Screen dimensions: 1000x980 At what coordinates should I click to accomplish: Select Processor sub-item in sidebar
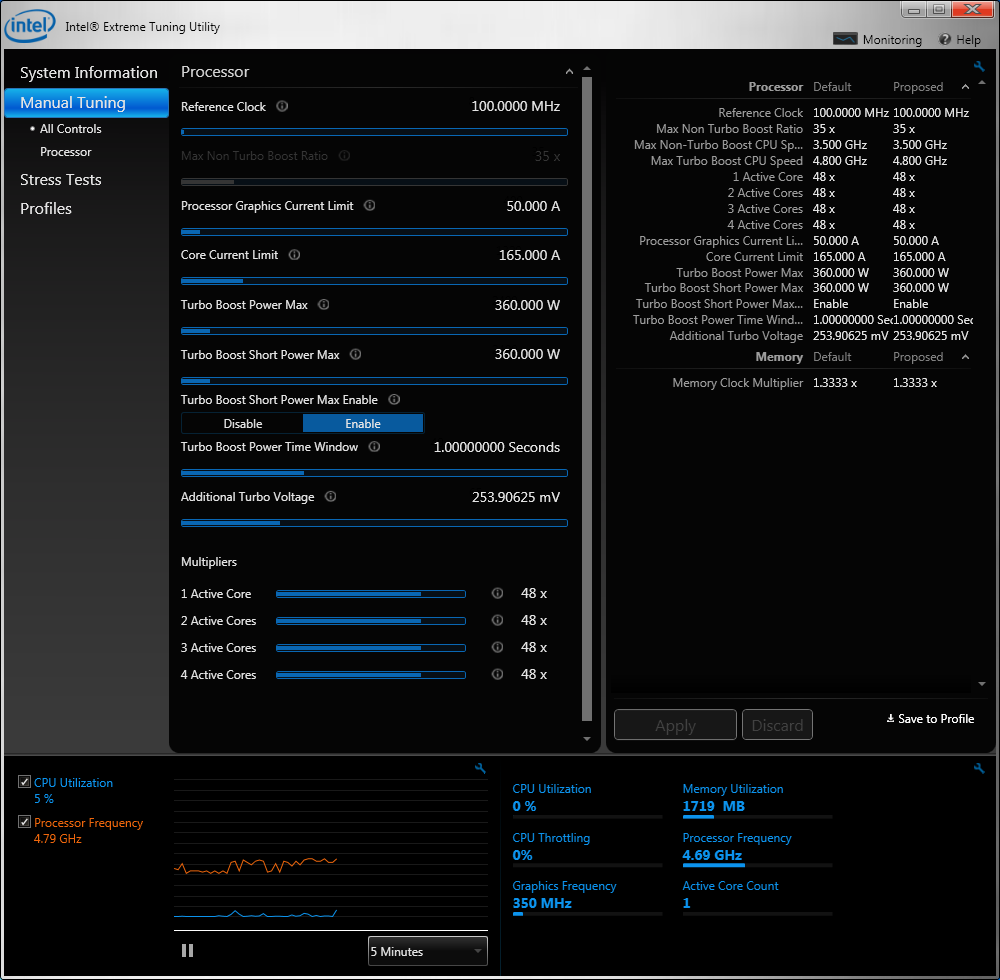[x=66, y=152]
